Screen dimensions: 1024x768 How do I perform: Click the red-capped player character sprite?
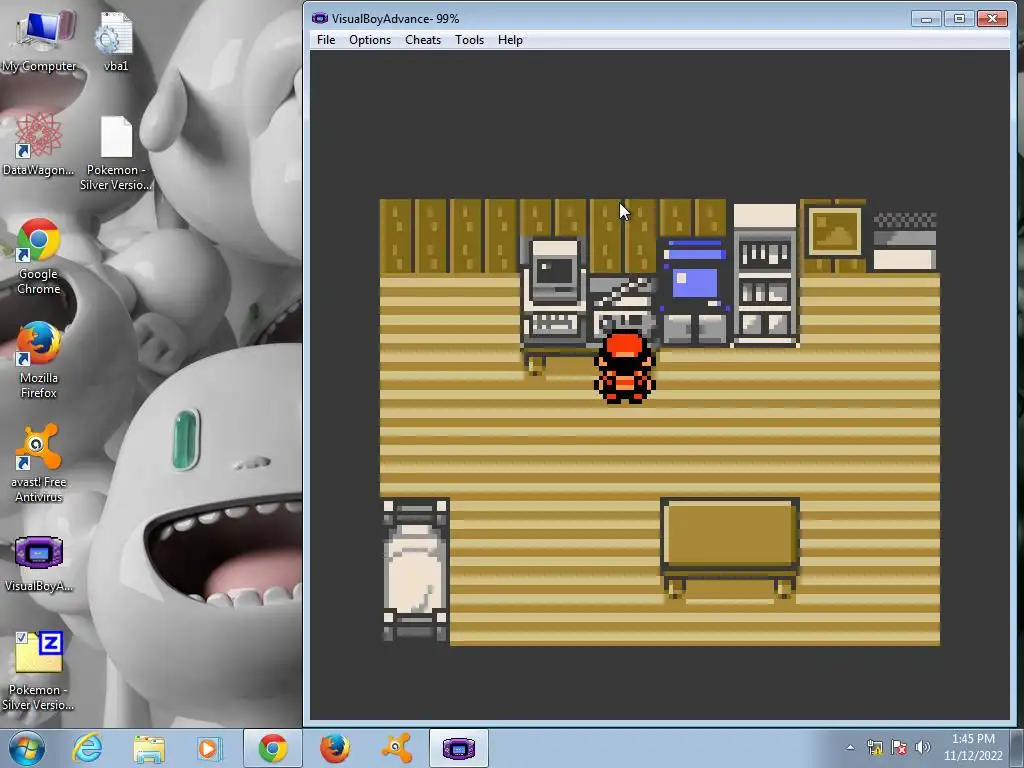tap(625, 368)
